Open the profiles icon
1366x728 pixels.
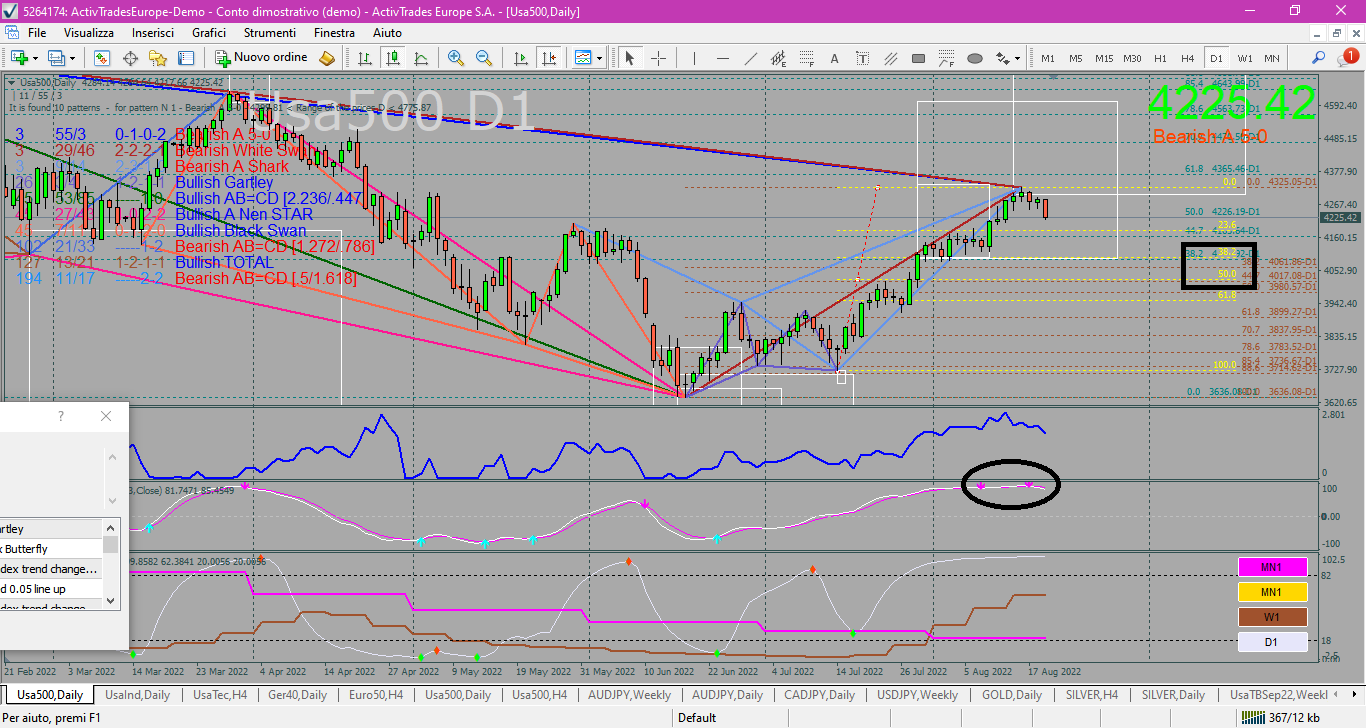click(x=57, y=58)
